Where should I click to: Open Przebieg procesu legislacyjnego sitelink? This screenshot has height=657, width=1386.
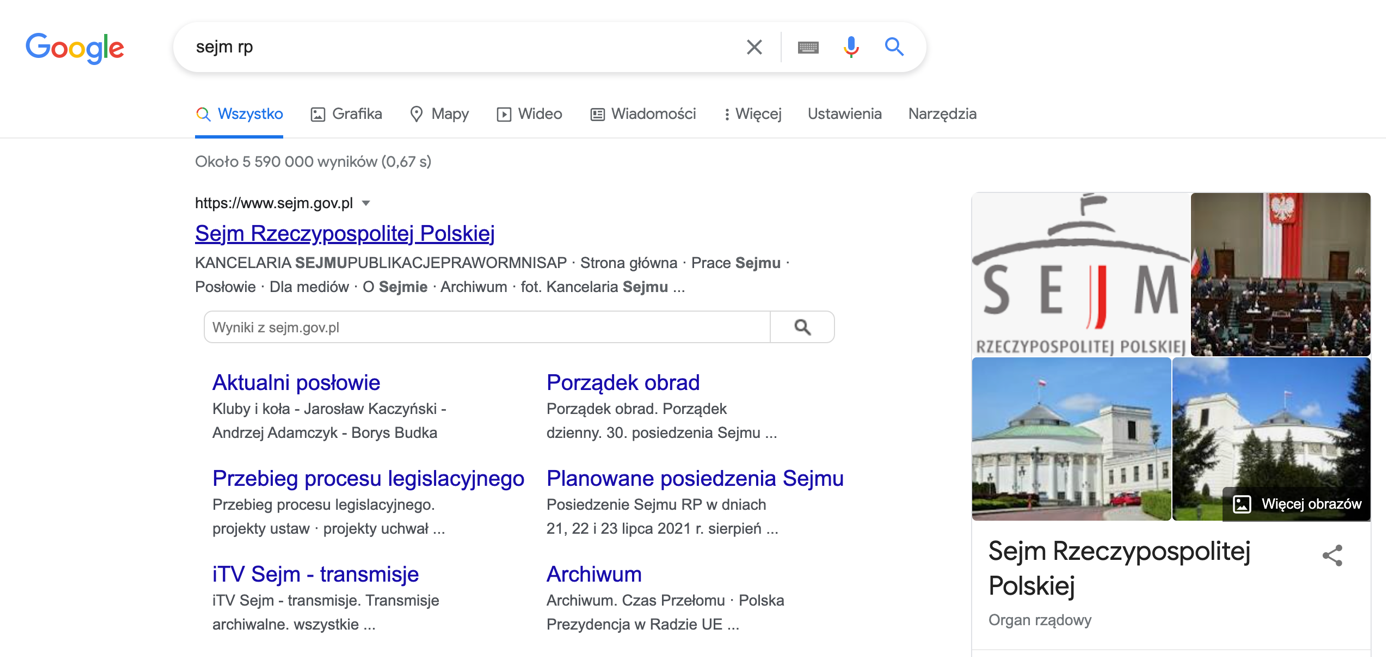tap(368, 478)
